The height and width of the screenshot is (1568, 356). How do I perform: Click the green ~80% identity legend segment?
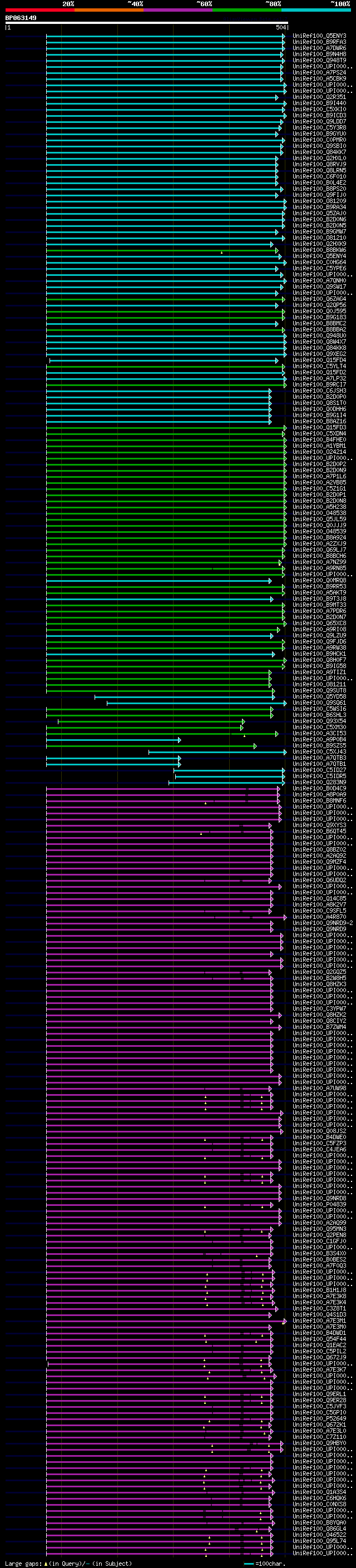coord(247,11)
